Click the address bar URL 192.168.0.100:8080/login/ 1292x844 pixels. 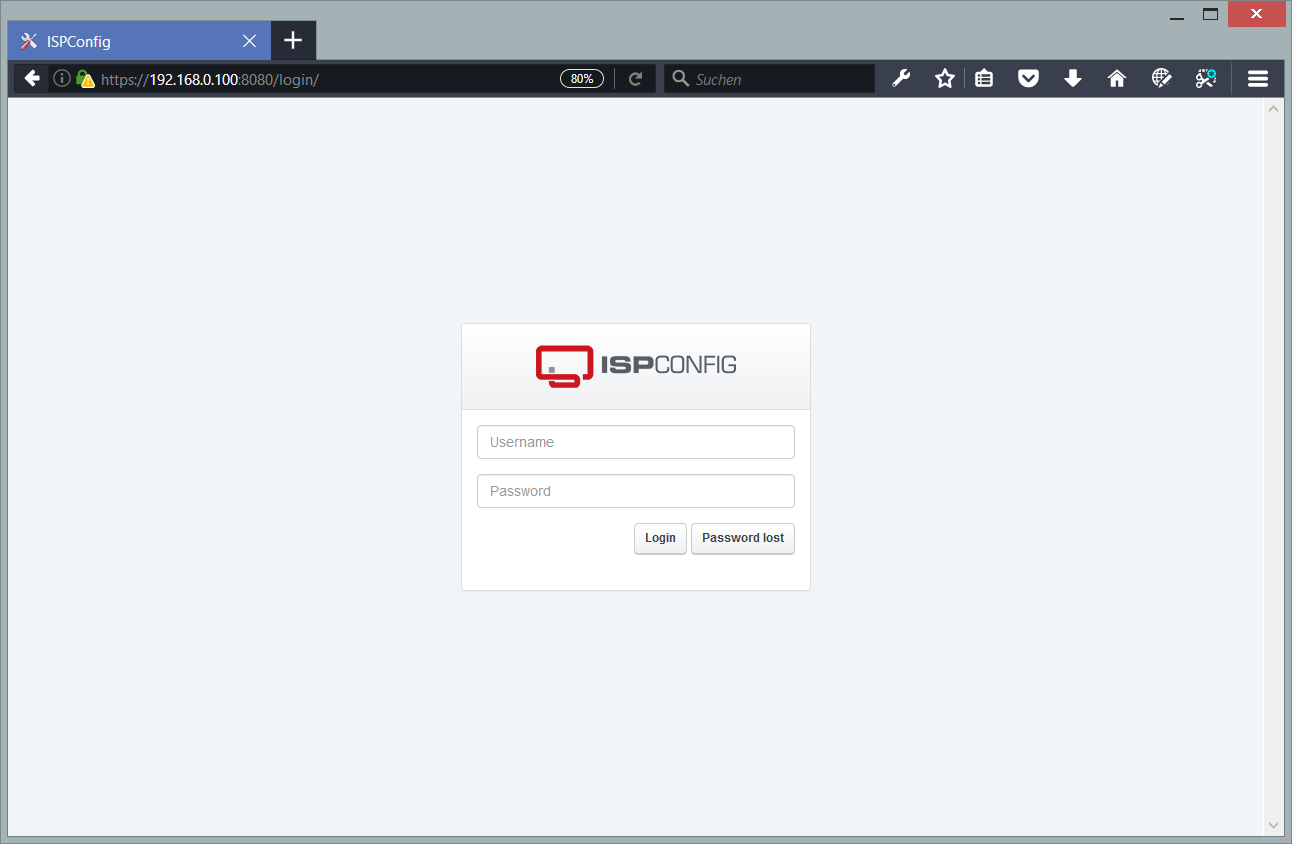coord(209,79)
